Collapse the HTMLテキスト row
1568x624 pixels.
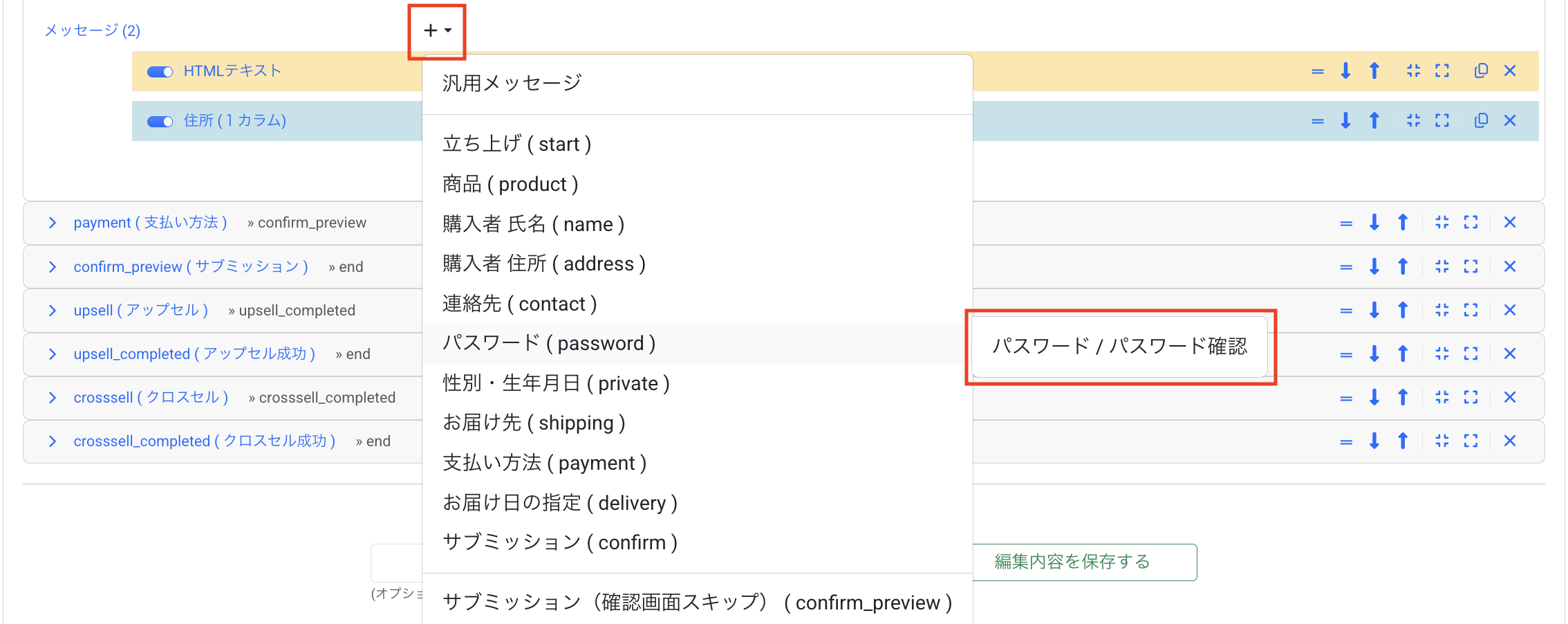tap(1413, 71)
